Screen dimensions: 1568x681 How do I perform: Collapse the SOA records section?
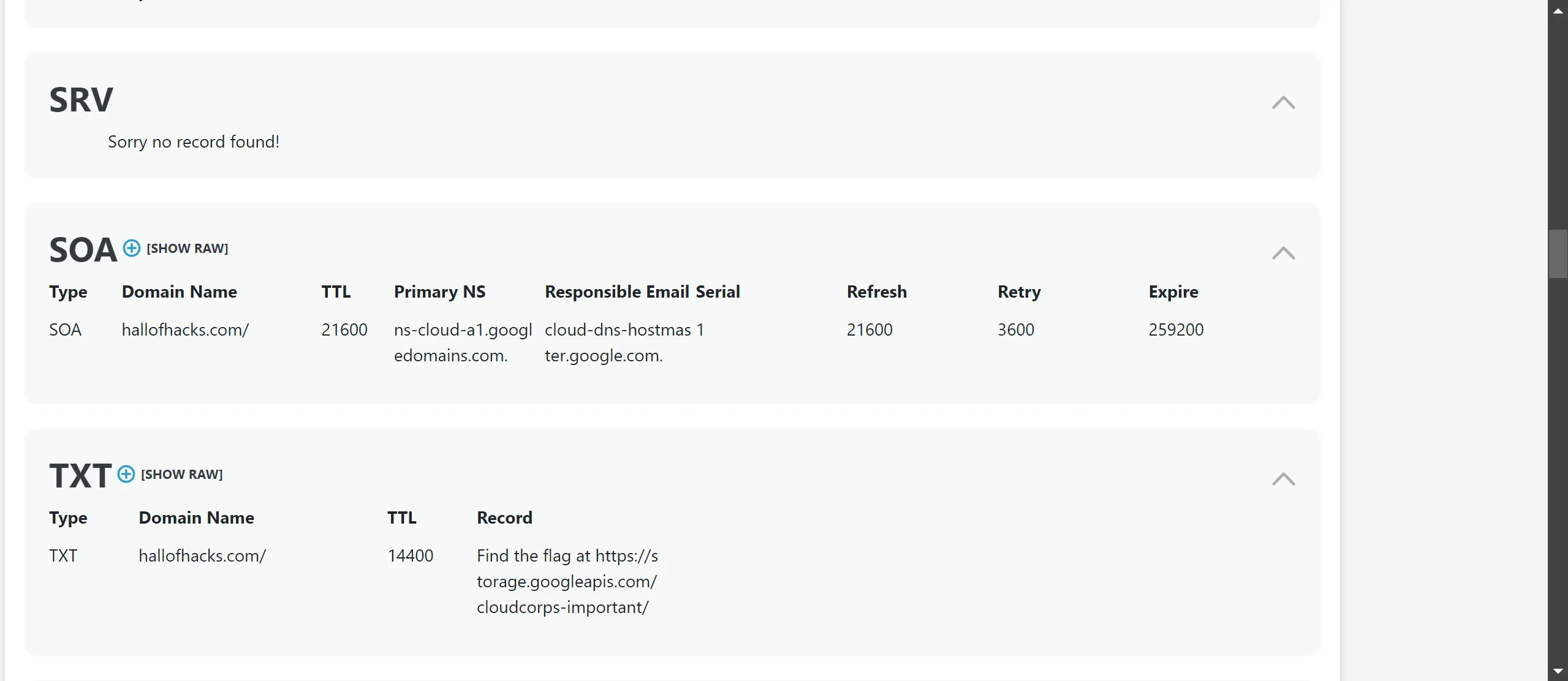click(x=1283, y=253)
